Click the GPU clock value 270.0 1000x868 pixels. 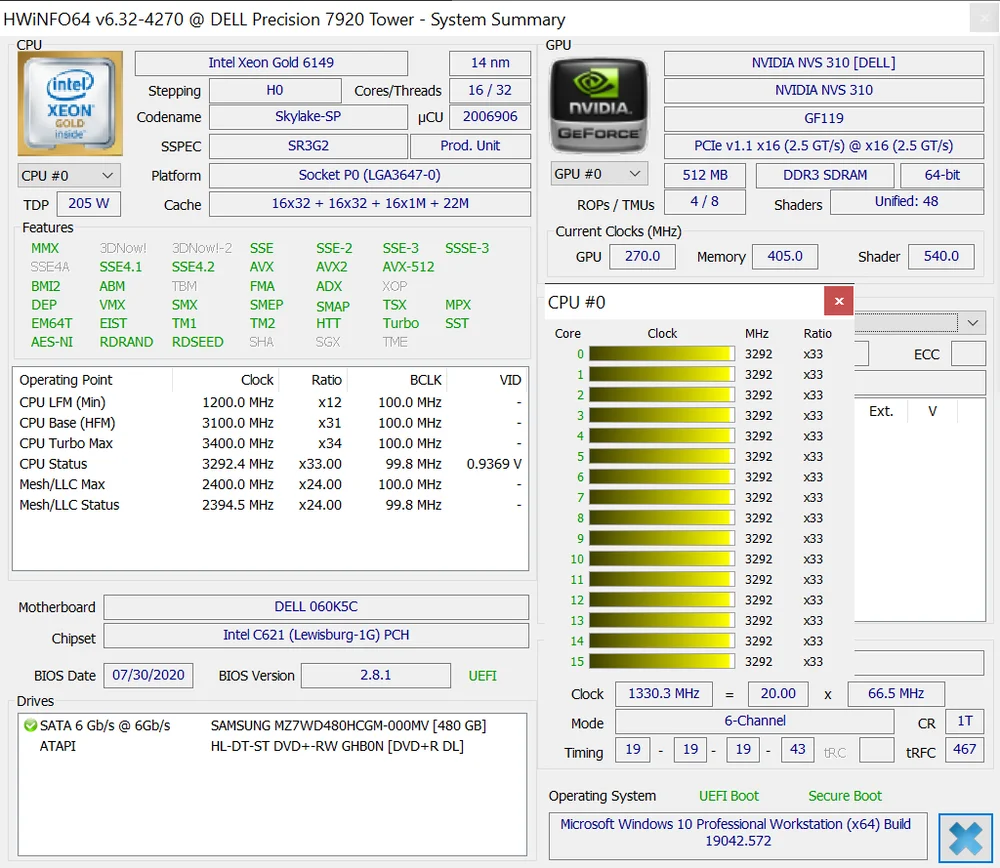tap(642, 256)
